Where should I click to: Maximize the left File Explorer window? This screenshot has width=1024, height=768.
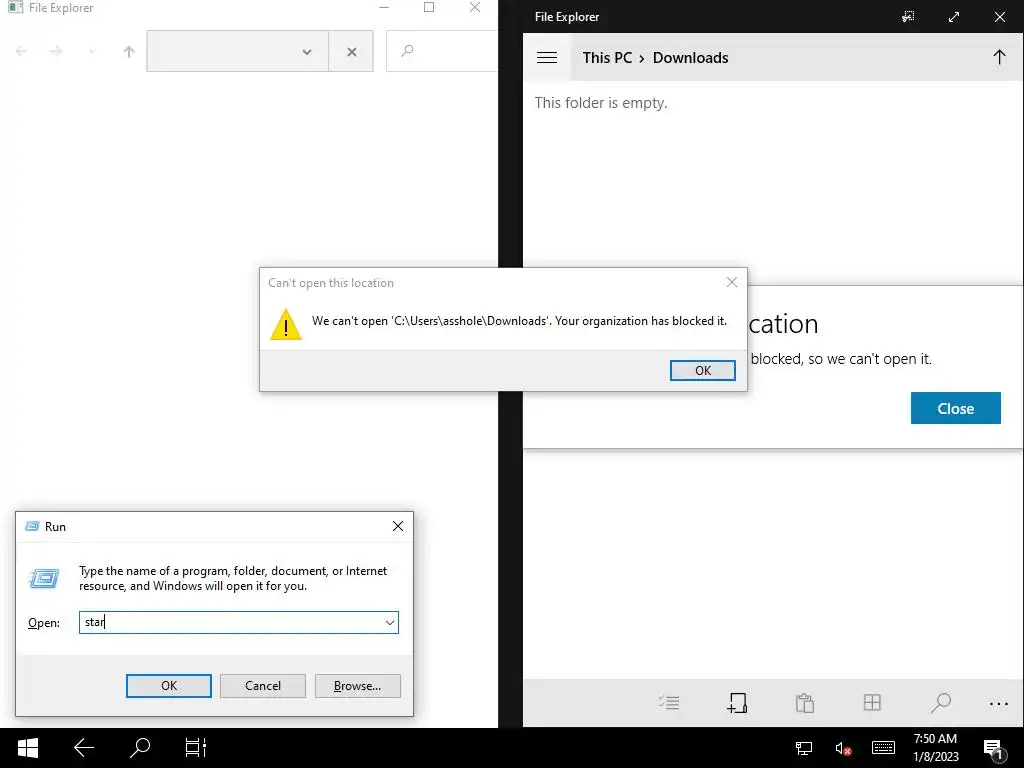point(429,7)
